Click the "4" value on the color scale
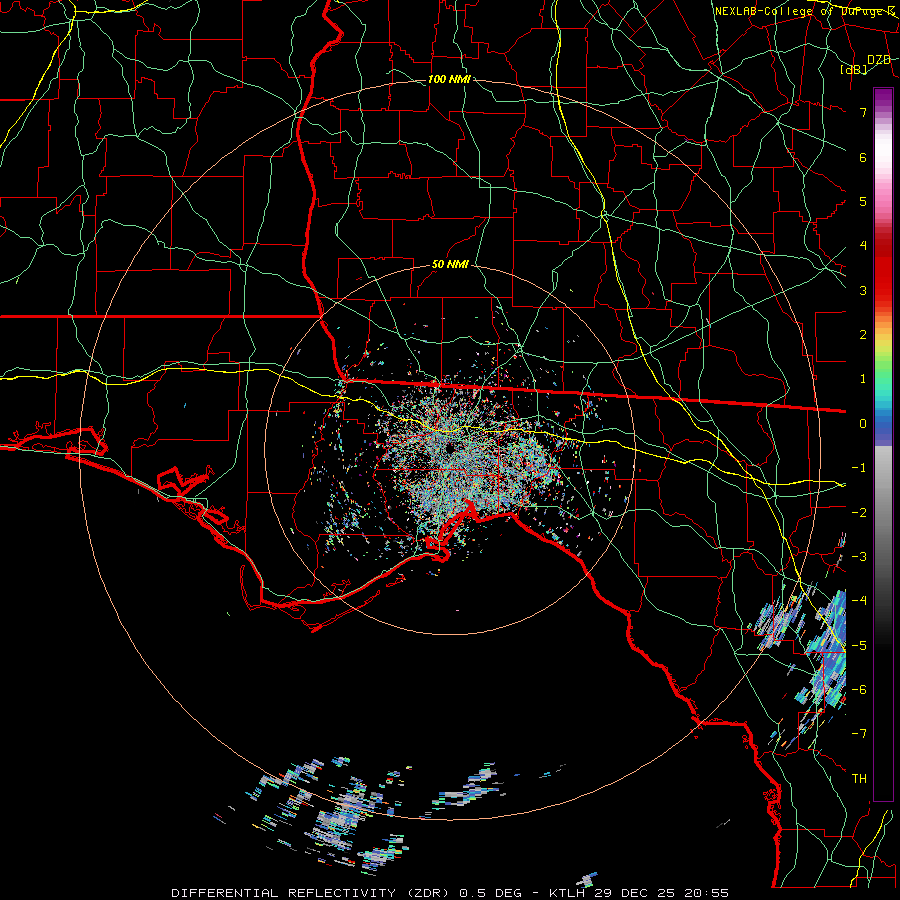Image resolution: width=900 pixels, height=900 pixels. pos(863,246)
